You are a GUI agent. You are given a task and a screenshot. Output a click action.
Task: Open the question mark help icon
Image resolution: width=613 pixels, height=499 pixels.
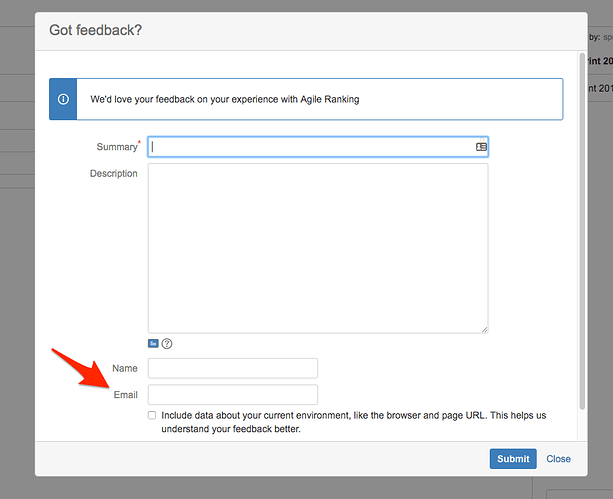click(167, 343)
